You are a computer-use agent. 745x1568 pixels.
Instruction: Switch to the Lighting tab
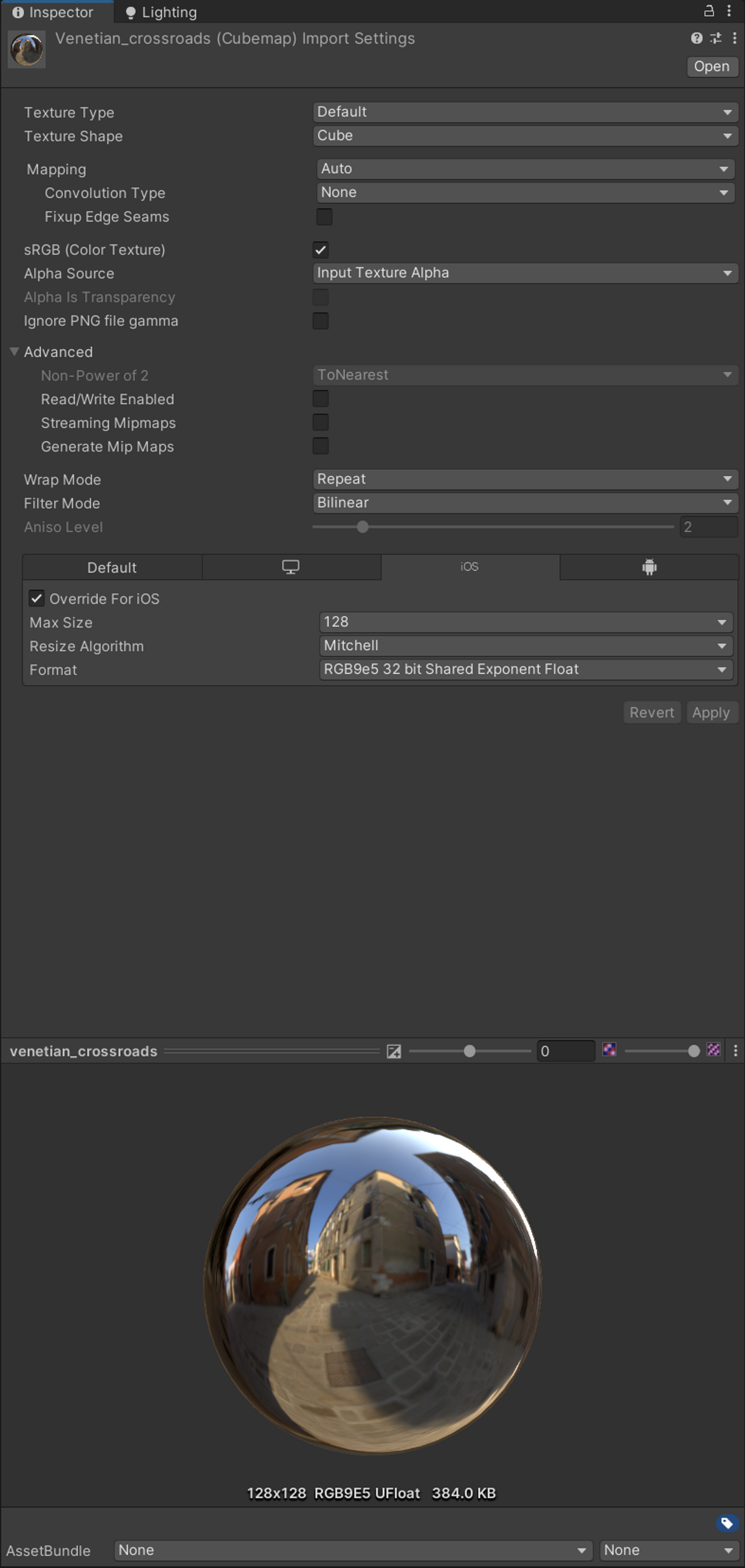click(x=161, y=12)
